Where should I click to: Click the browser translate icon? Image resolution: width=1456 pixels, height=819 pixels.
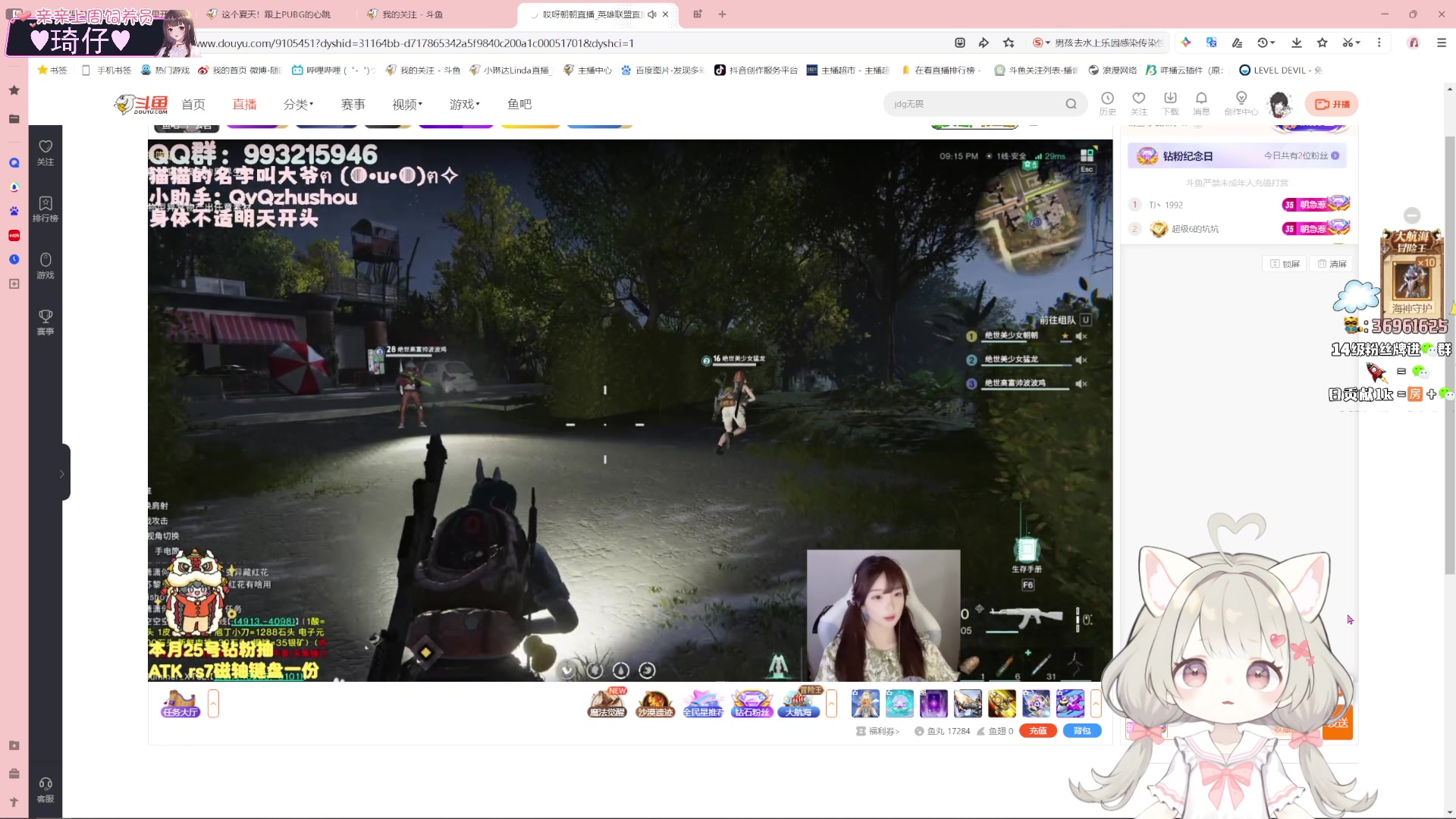[1212, 43]
